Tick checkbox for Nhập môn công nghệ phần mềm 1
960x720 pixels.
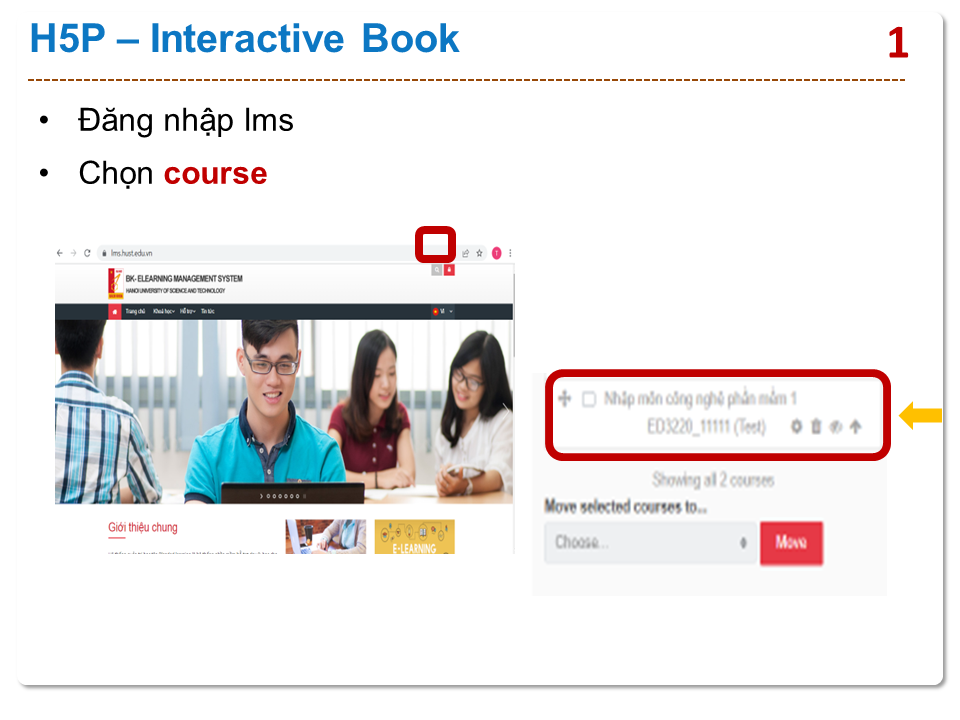tap(589, 399)
